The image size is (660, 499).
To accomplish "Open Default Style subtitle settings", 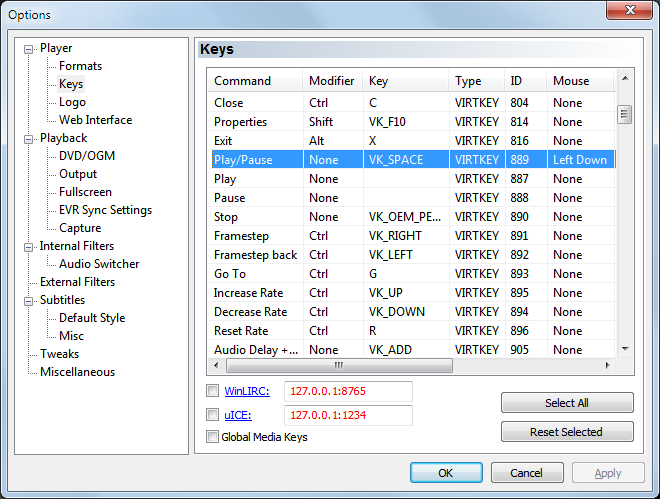I will [92, 318].
